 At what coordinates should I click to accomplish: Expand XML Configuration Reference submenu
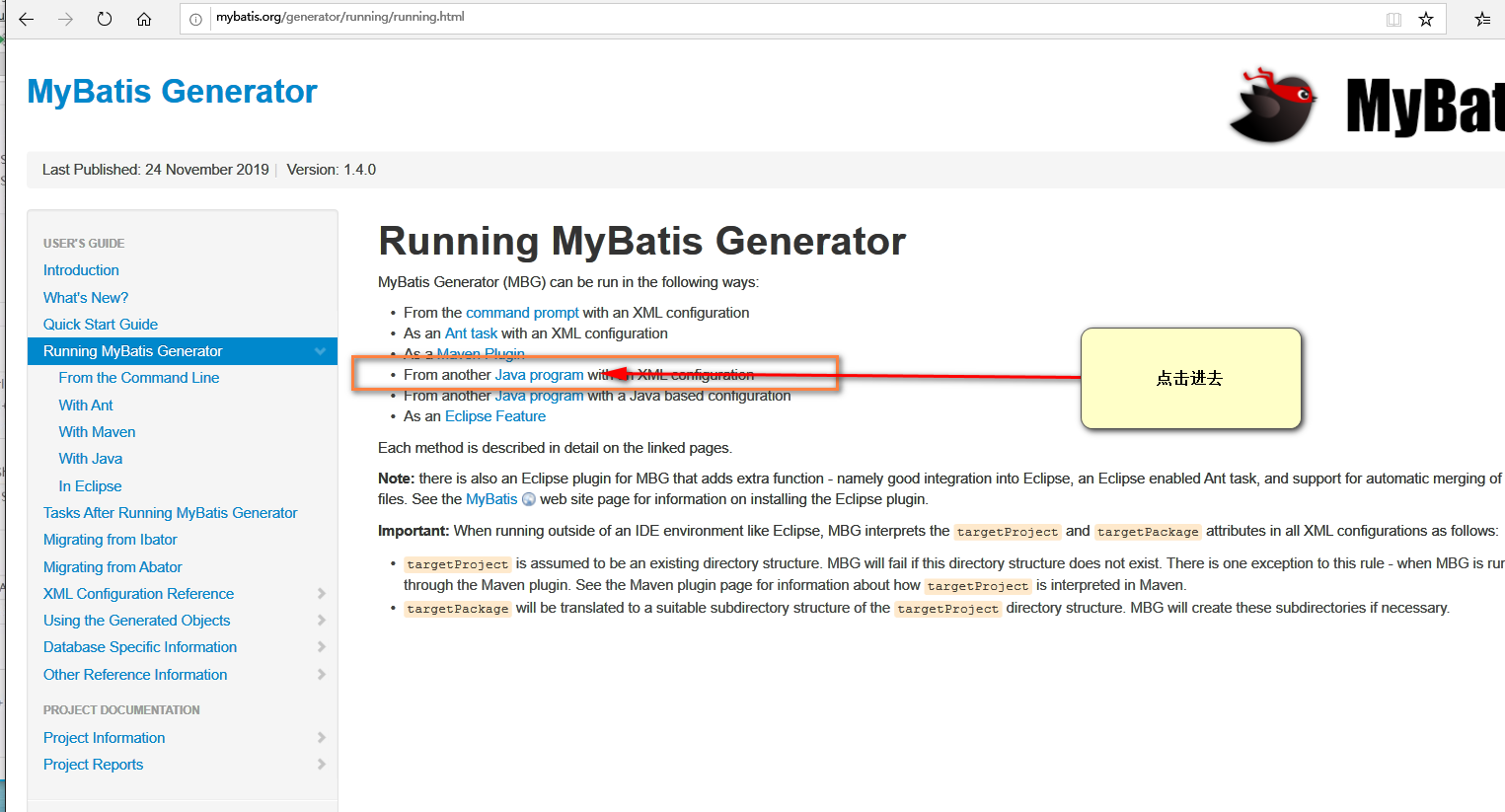[321, 593]
